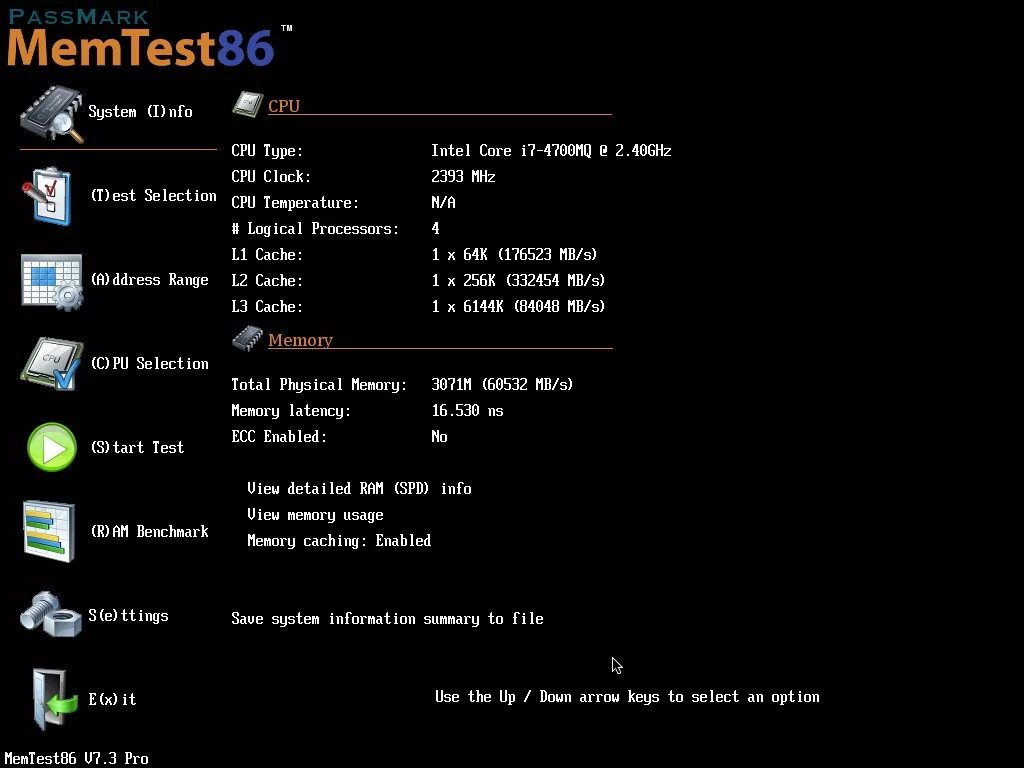Save system information summary to file
This screenshot has width=1024, height=768.
click(387, 618)
